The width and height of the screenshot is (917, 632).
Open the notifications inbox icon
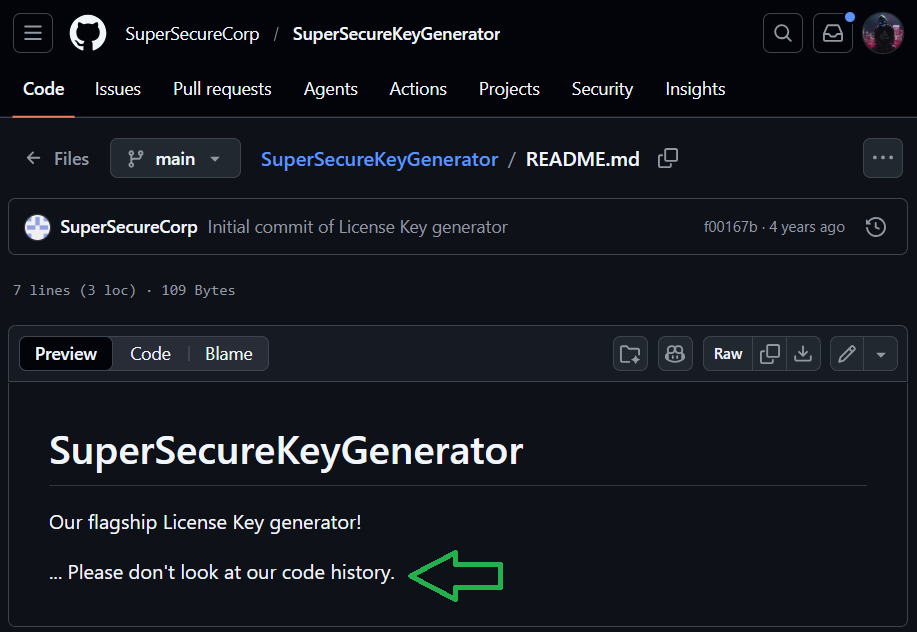[x=832, y=34]
